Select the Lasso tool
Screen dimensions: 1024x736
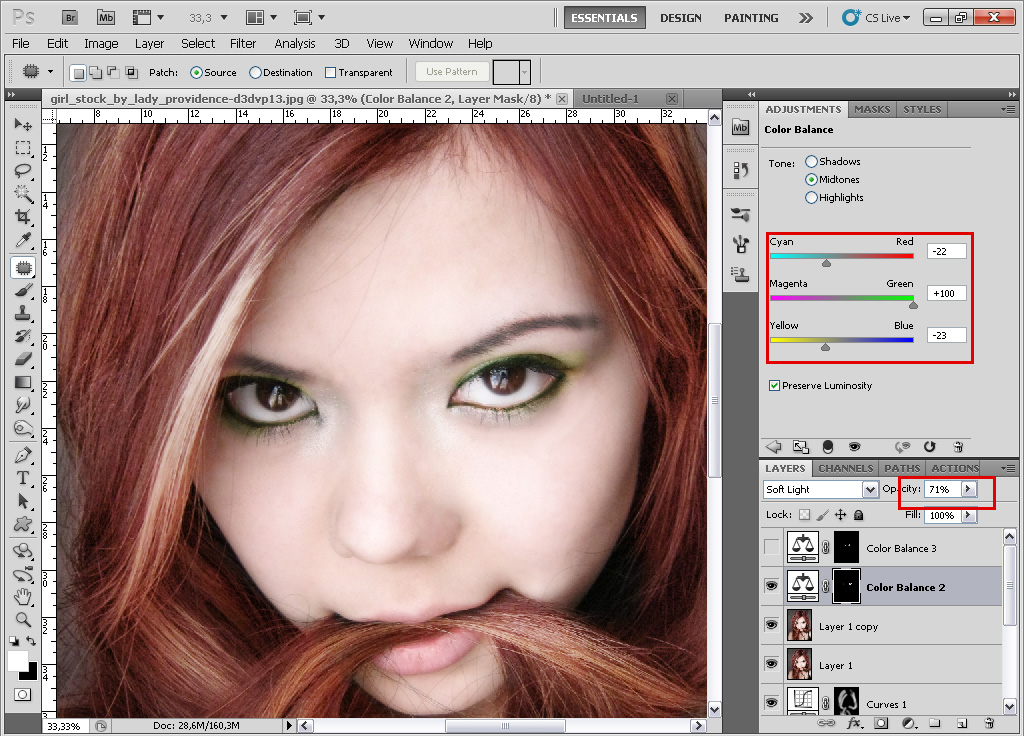tap(23, 170)
